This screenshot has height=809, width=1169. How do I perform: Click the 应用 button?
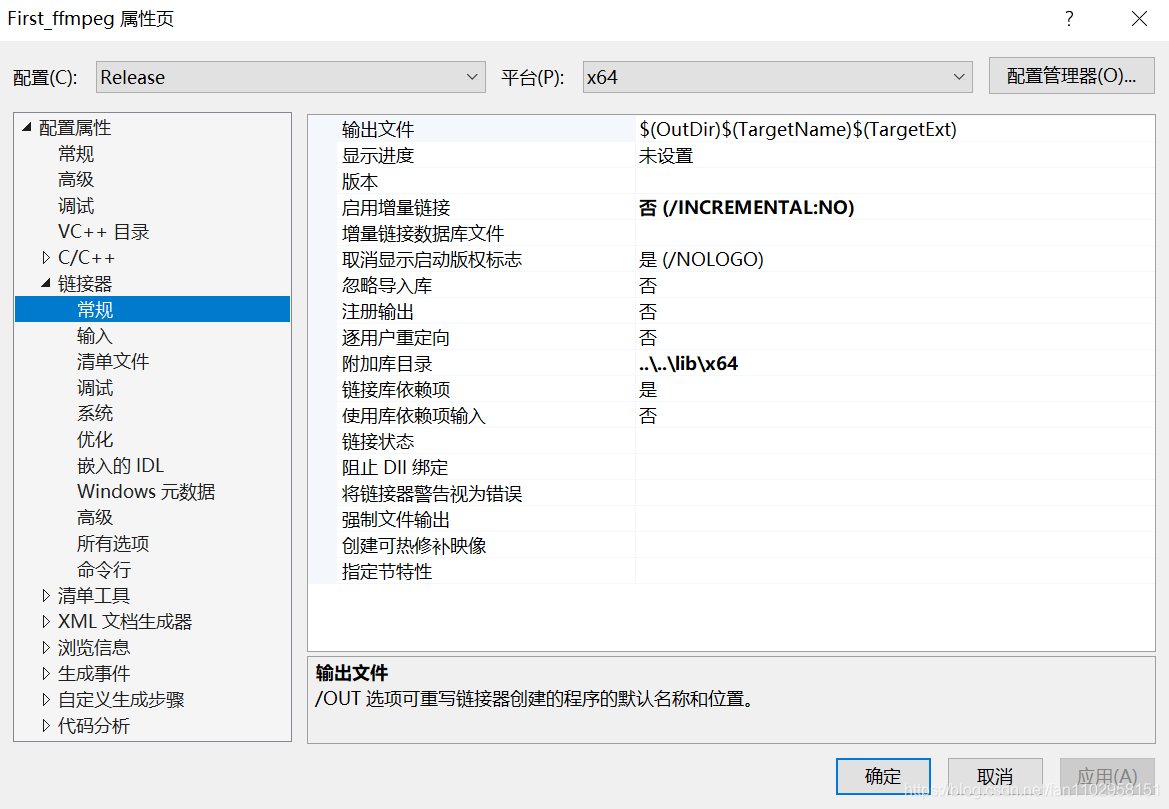point(1106,776)
